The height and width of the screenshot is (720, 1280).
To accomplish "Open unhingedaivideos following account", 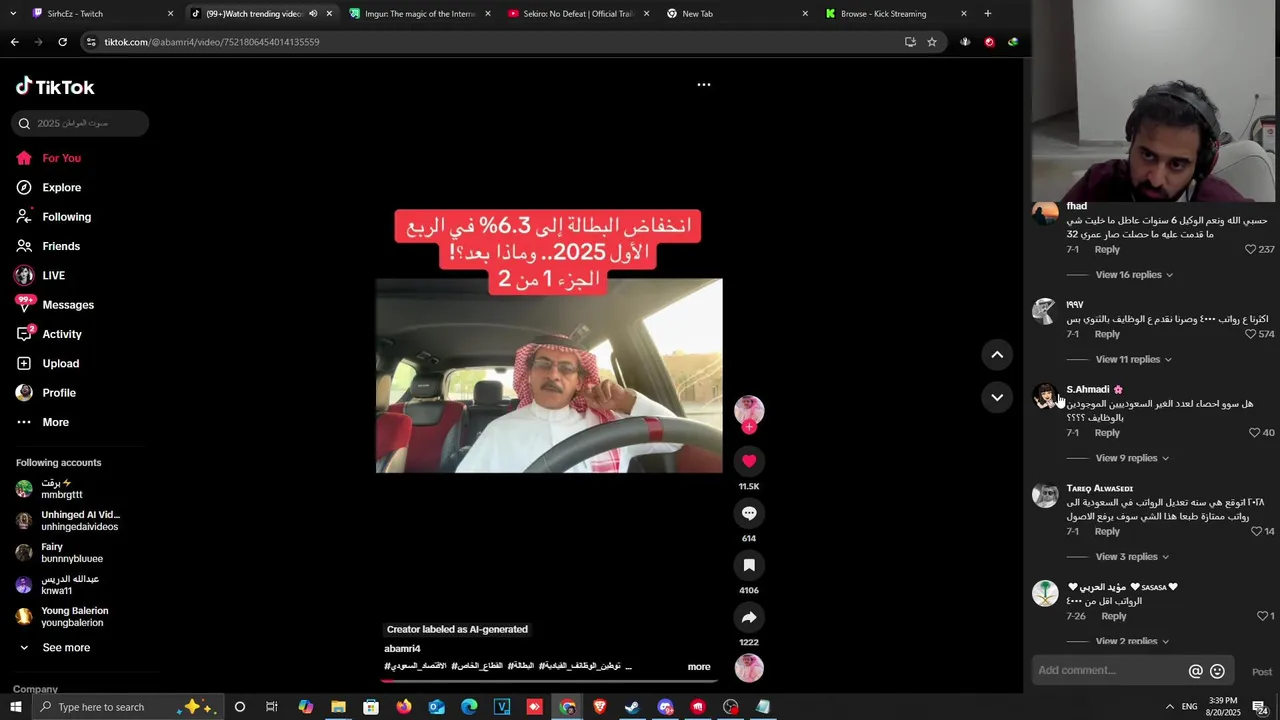I will tap(68, 521).
